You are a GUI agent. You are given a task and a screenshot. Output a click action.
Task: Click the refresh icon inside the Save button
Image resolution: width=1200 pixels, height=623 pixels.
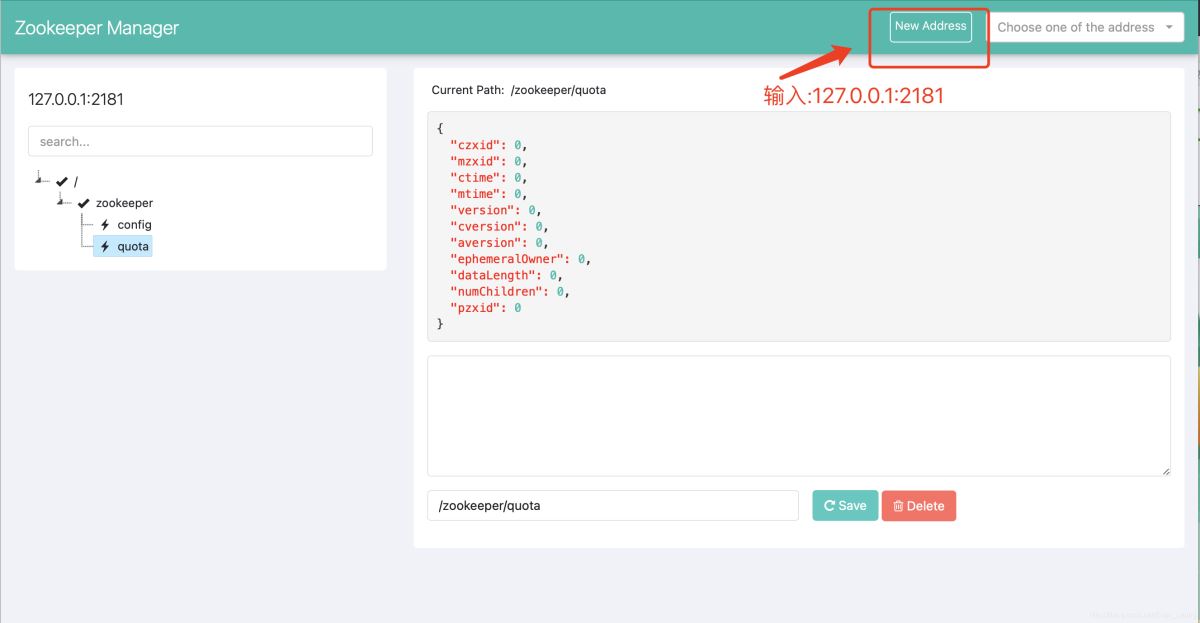point(829,505)
